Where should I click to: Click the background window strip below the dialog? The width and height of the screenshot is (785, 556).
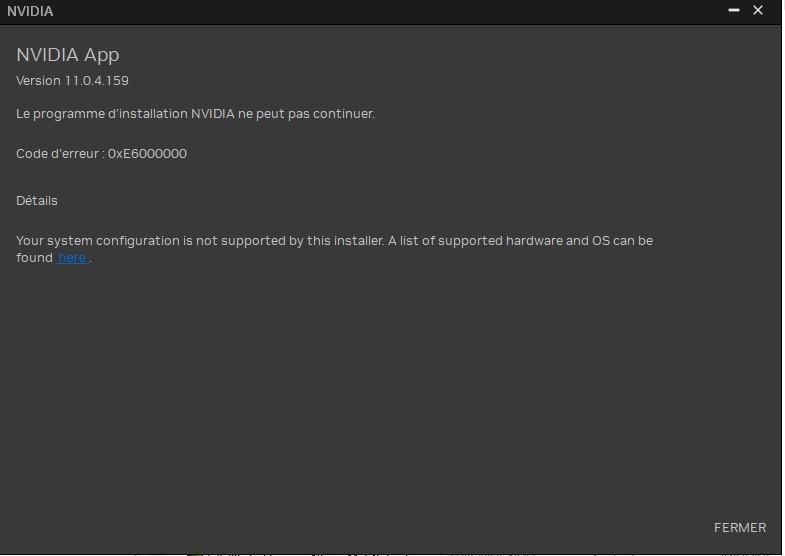tap(390, 554)
